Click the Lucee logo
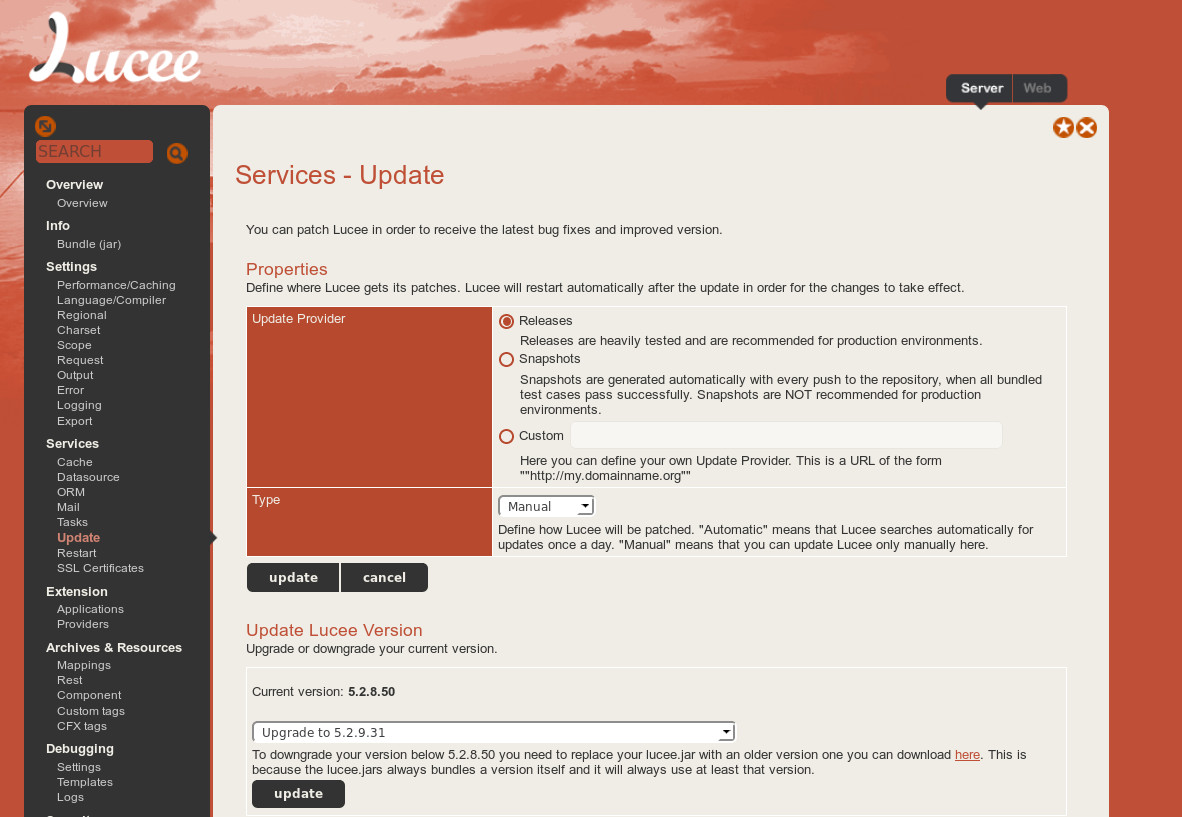Viewport: 1182px width, 817px height. pos(115,48)
